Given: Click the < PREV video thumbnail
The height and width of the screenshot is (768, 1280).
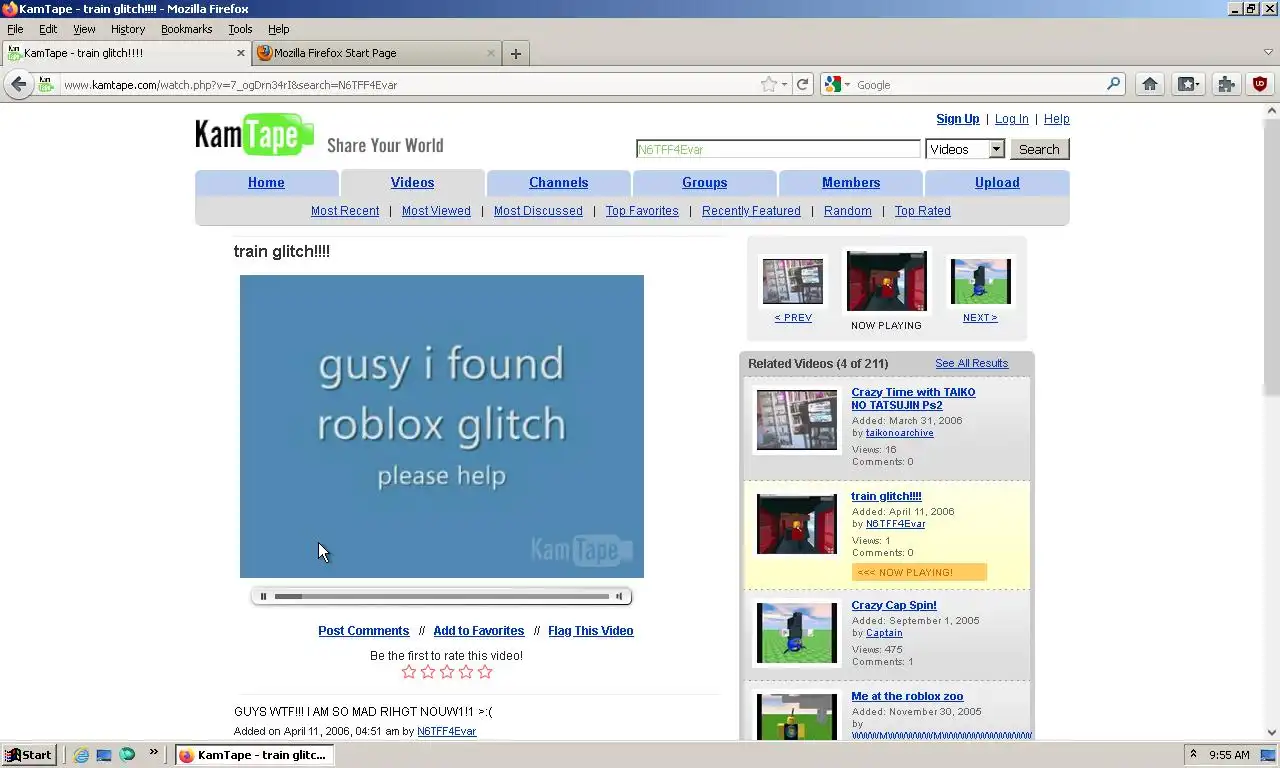Looking at the screenshot, I should (x=793, y=281).
